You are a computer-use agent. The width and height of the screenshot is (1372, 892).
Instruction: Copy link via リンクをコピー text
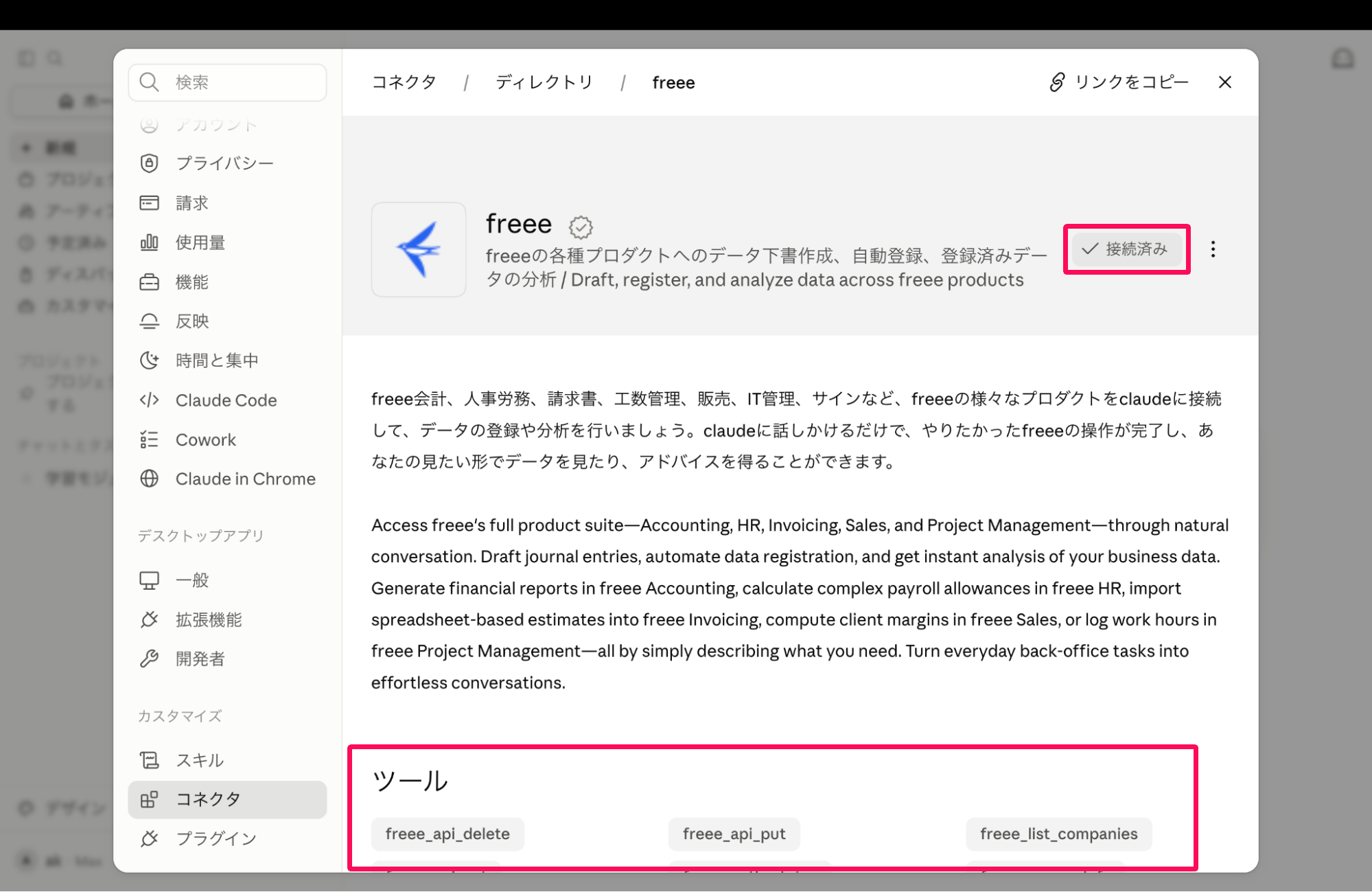pos(1131,82)
